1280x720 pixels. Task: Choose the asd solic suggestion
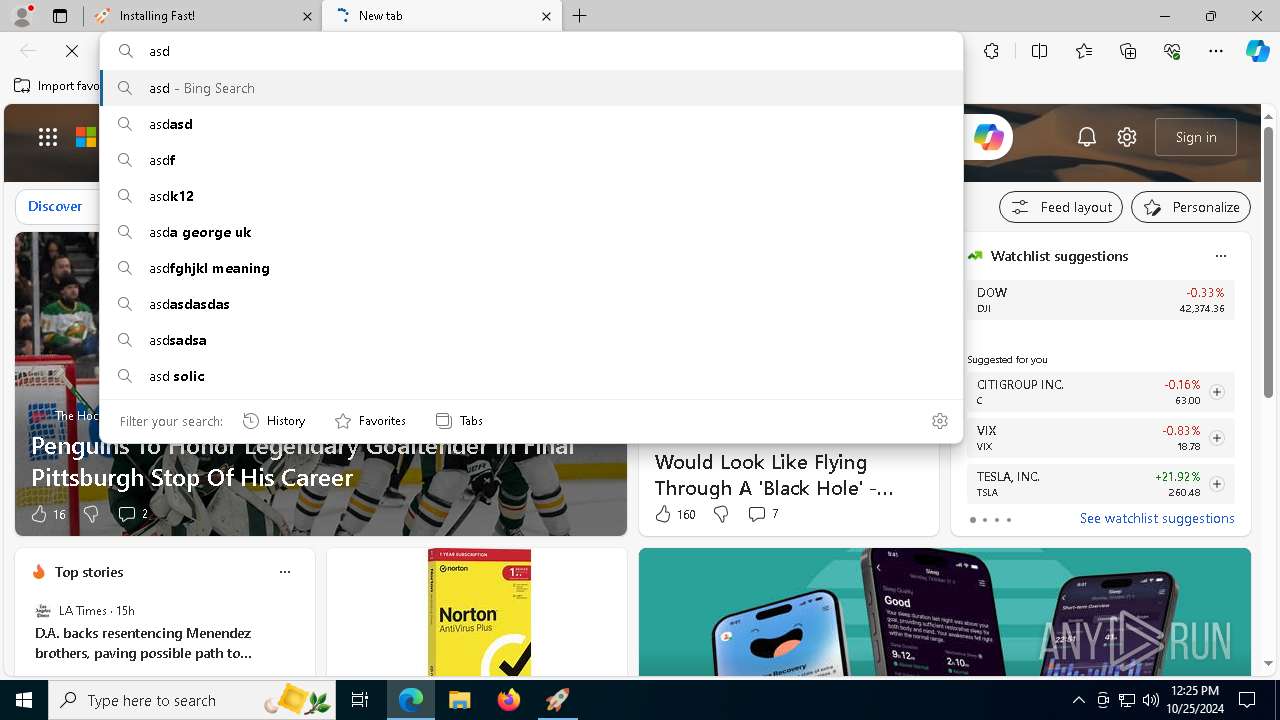point(531,376)
